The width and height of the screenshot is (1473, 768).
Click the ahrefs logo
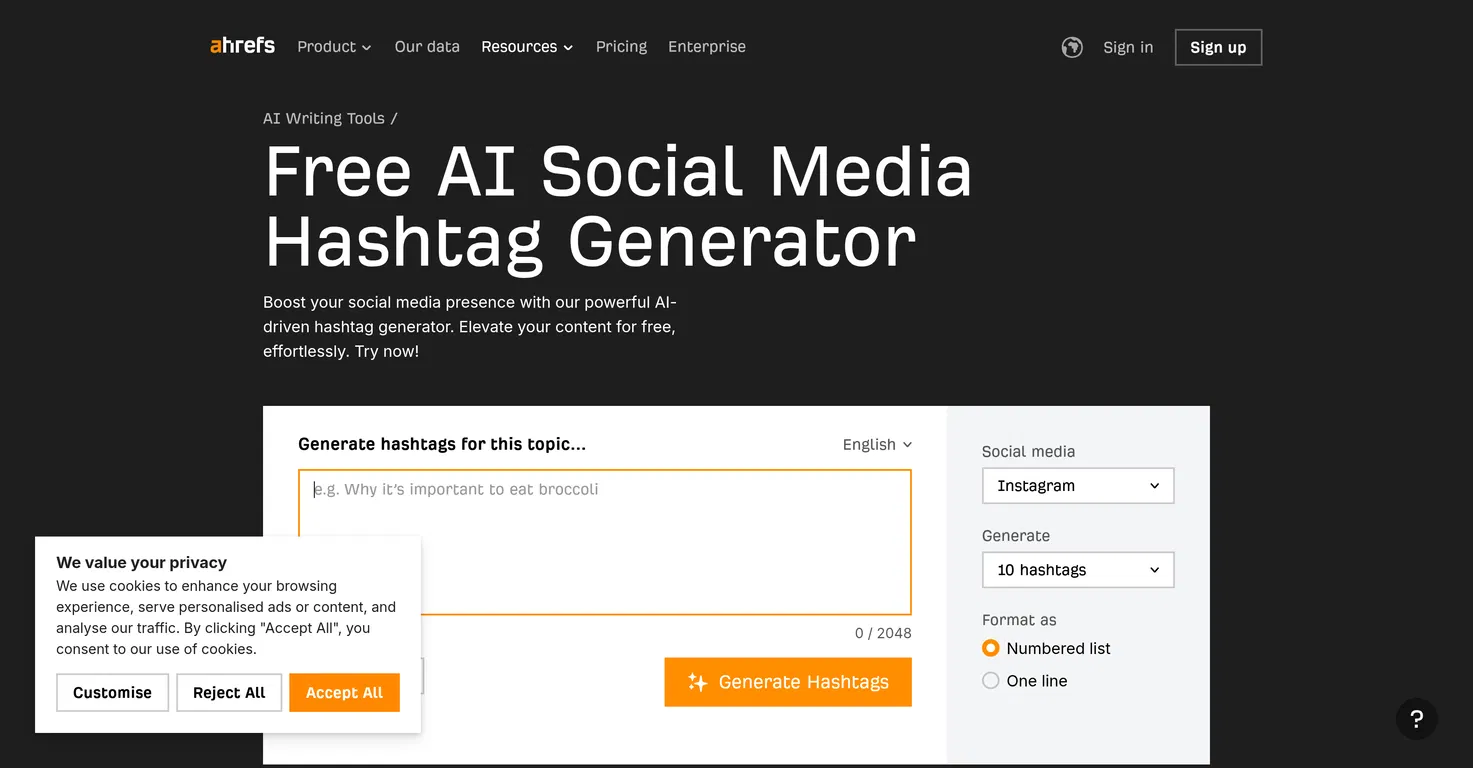242,46
